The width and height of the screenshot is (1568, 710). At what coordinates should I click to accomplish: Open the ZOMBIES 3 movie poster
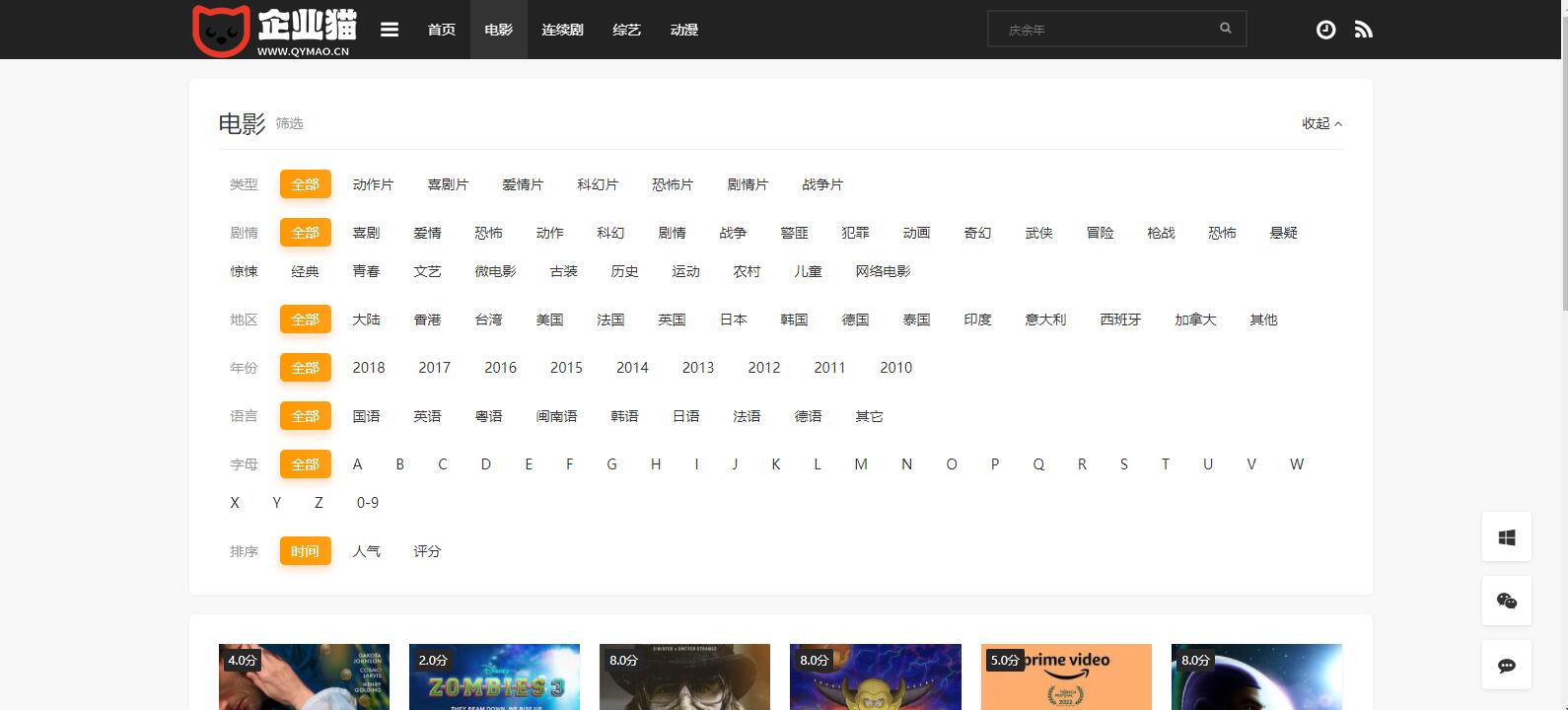point(494,677)
